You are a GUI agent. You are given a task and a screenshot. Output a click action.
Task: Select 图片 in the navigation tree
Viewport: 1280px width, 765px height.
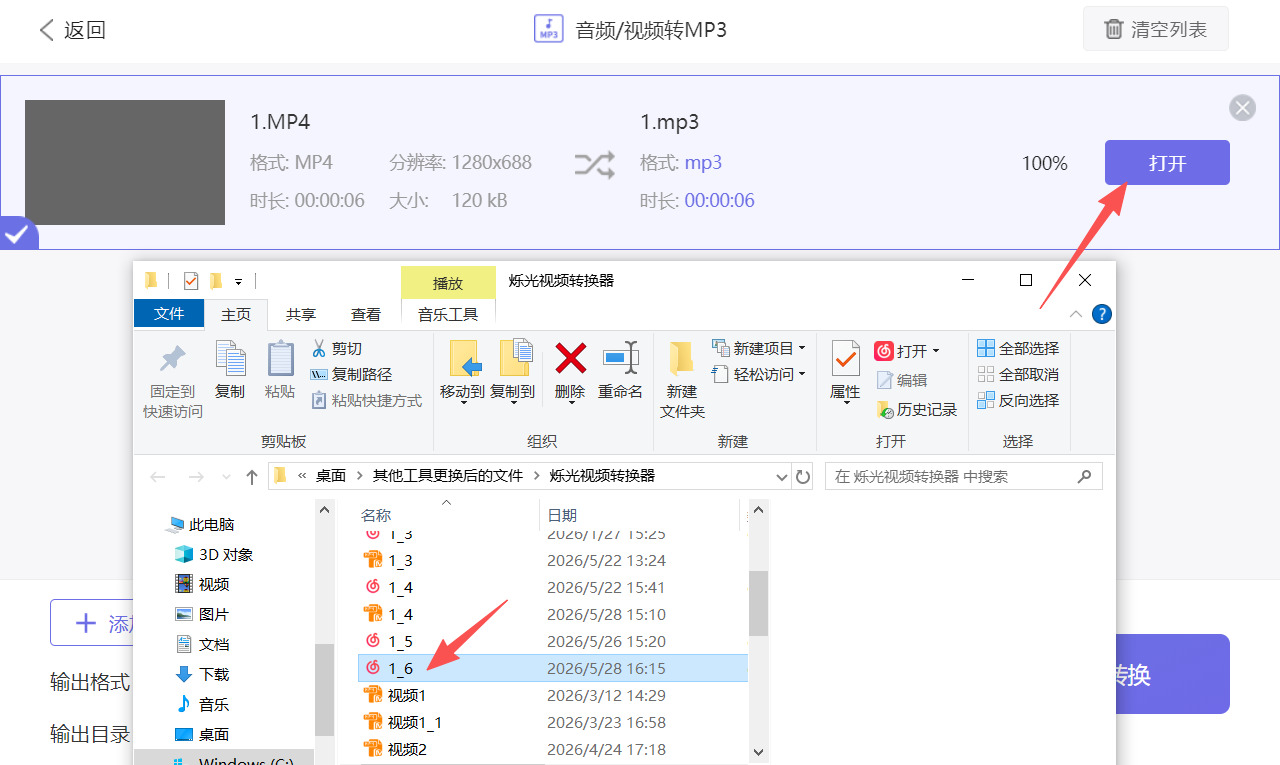coord(203,614)
